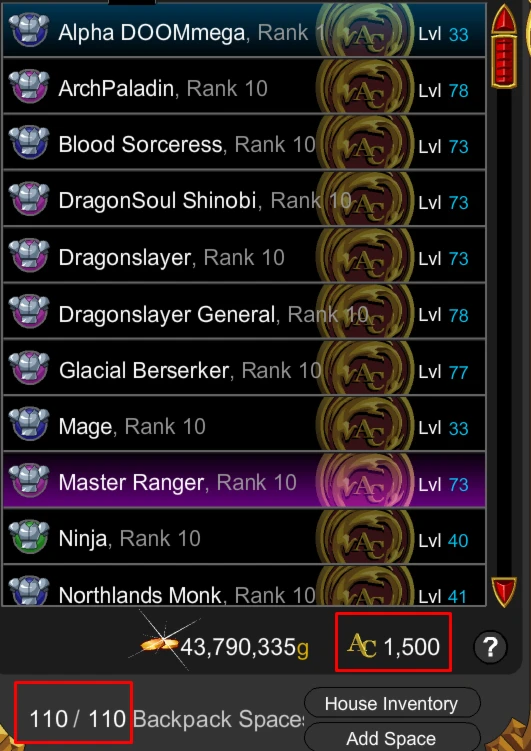531x751 pixels.
Task: Click the red up arrow of the scrollbar
Action: [504, 19]
